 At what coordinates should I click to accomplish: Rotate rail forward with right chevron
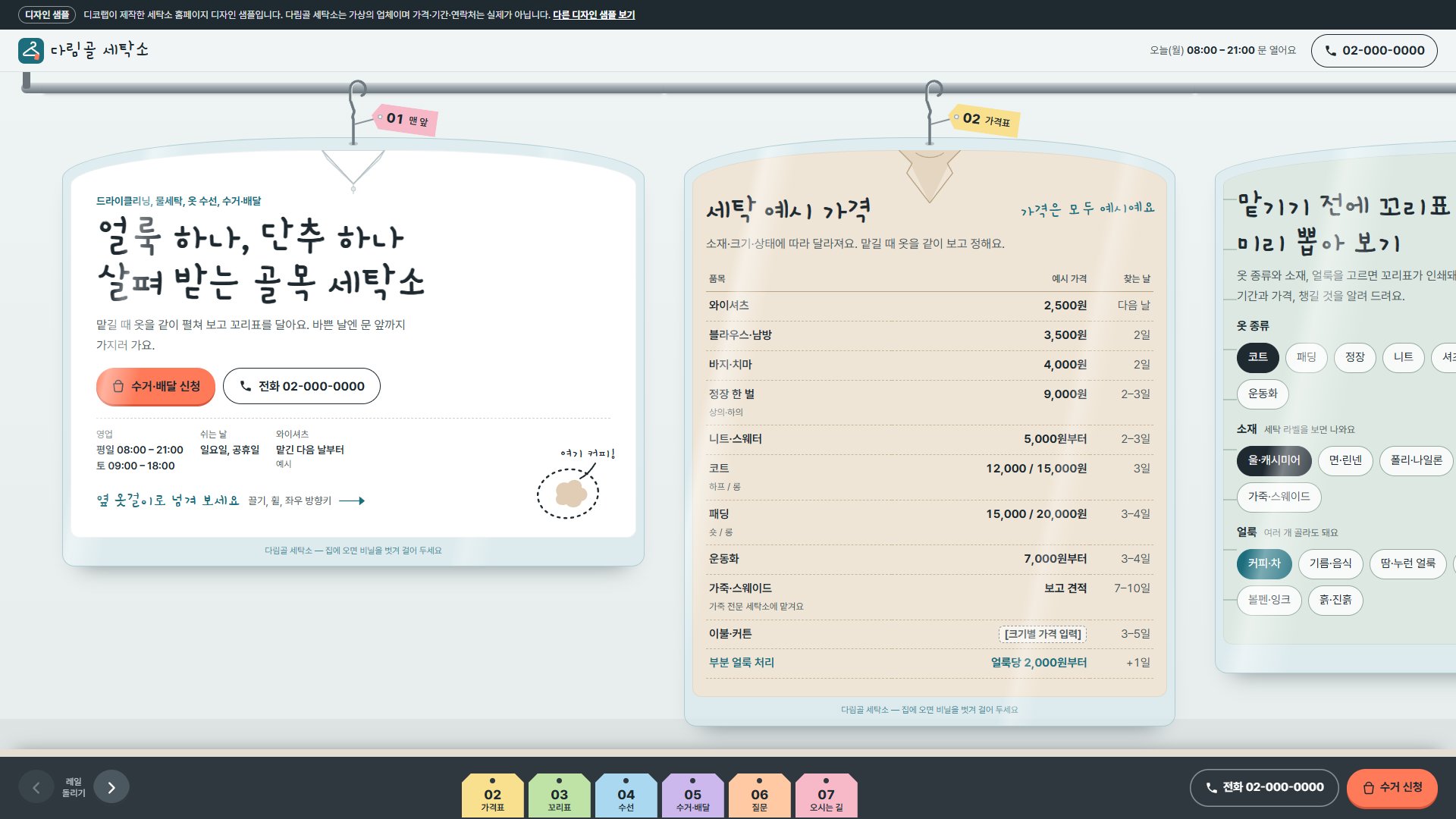111,787
